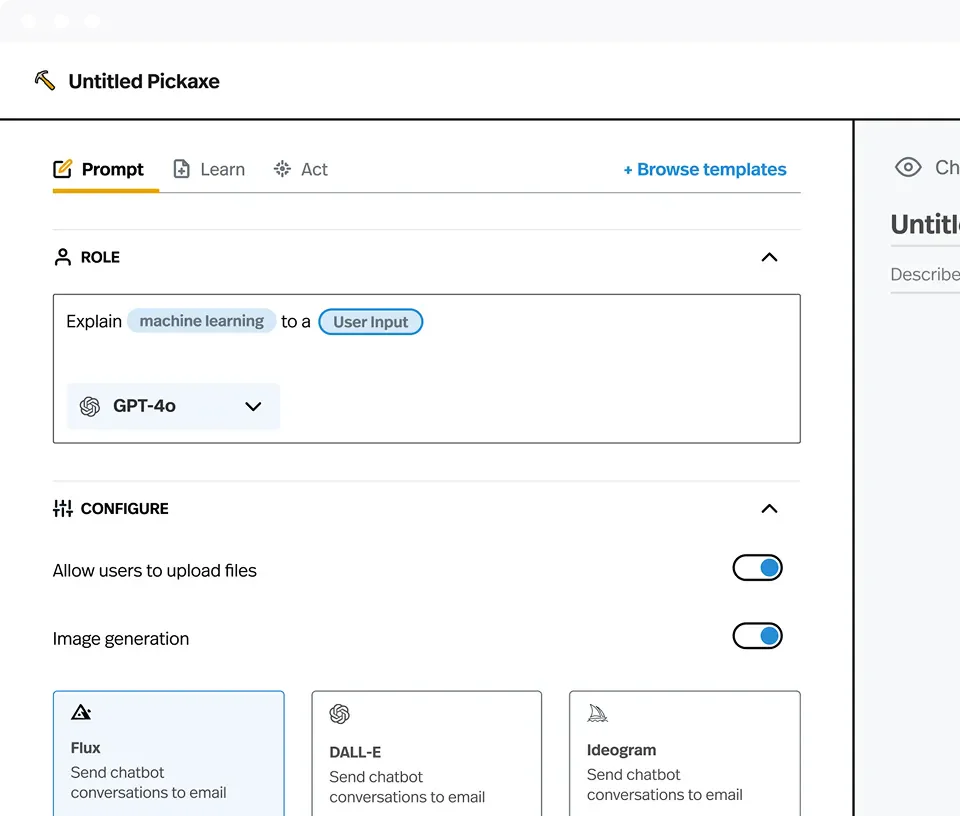Viewport: 960px width, 816px height.
Task: Click the machine learning variable chip
Action: pyautogui.click(x=201, y=321)
